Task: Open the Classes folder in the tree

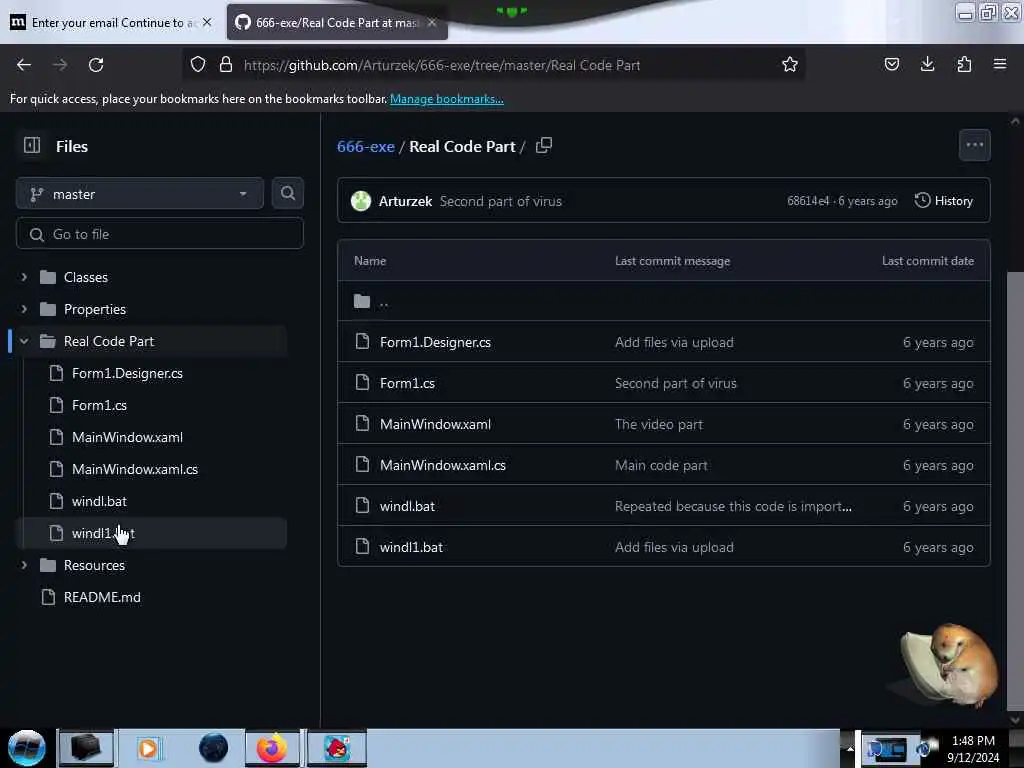Action: (x=86, y=277)
